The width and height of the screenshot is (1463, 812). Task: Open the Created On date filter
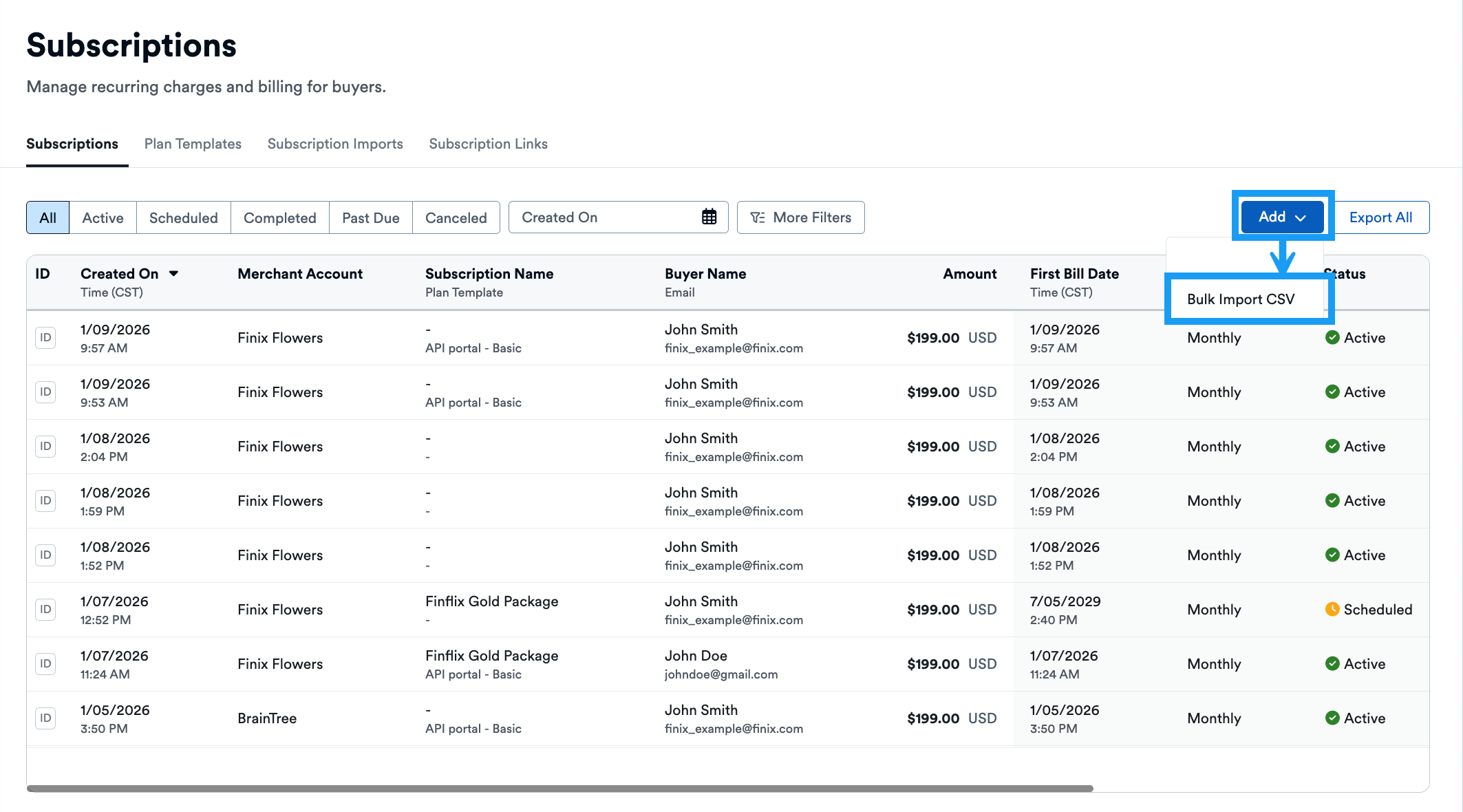tap(617, 217)
